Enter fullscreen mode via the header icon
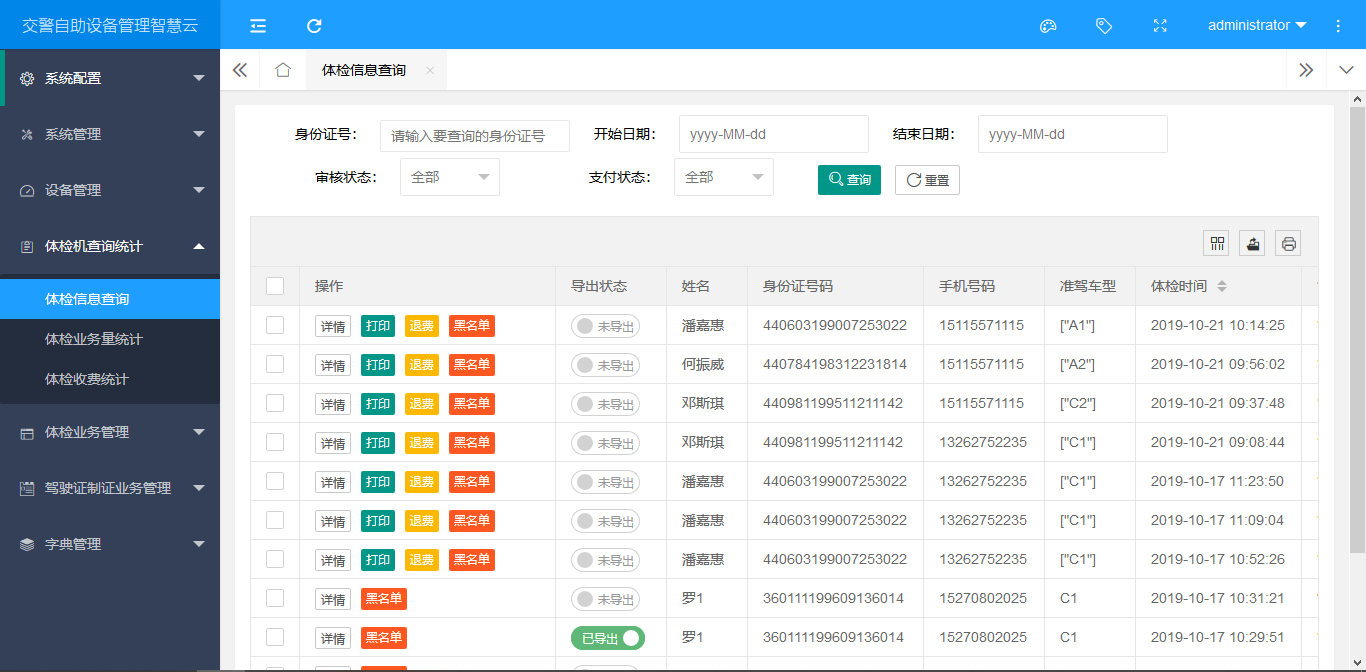The image size is (1366, 672). [x=1160, y=26]
